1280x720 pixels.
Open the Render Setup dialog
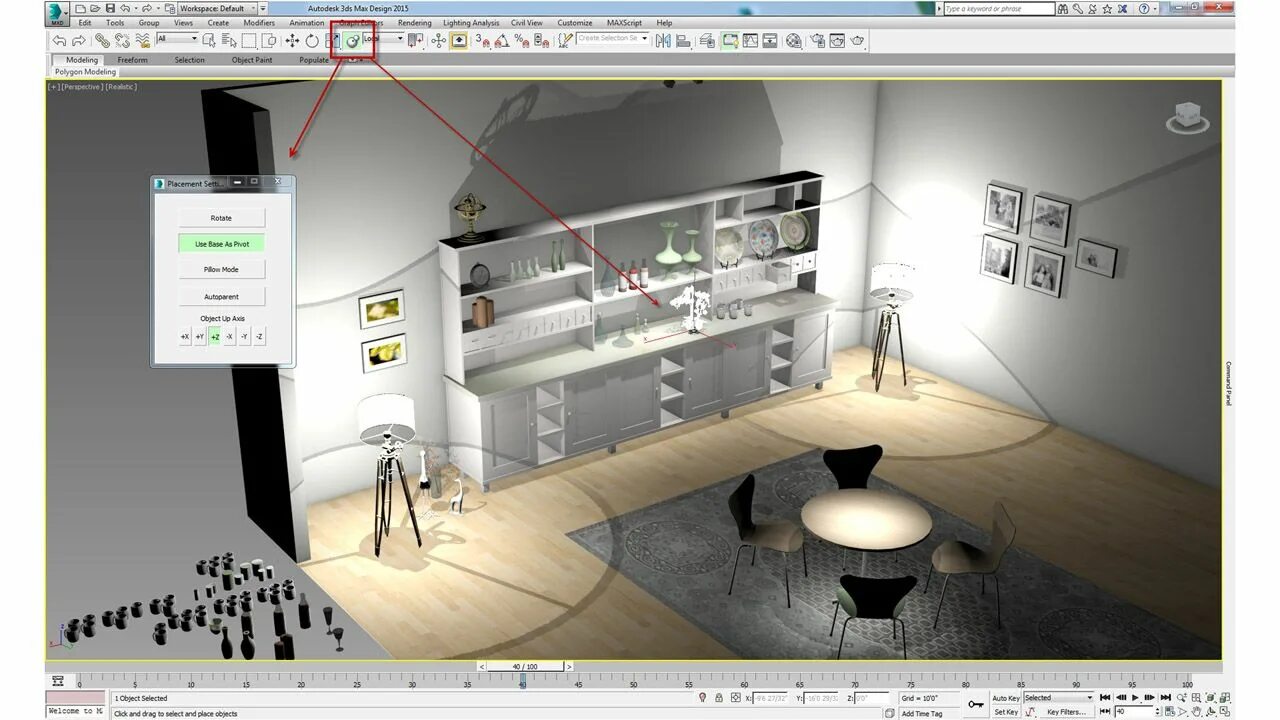click(x=818, y=41)
